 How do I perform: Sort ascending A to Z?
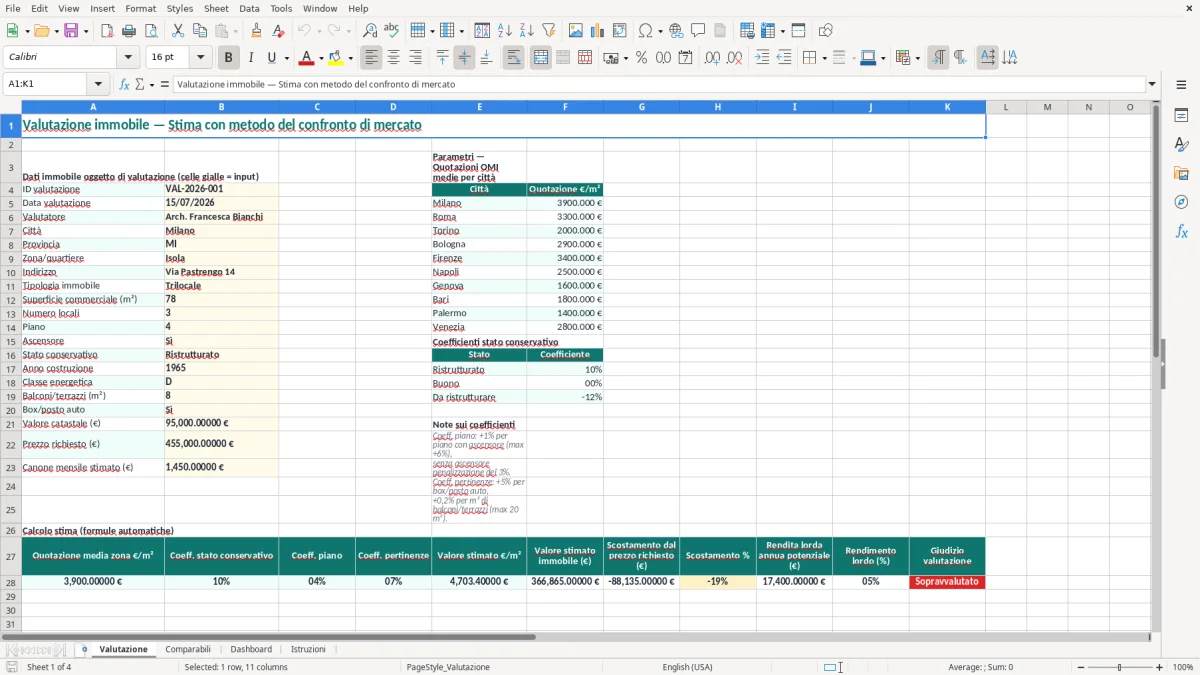504,31
